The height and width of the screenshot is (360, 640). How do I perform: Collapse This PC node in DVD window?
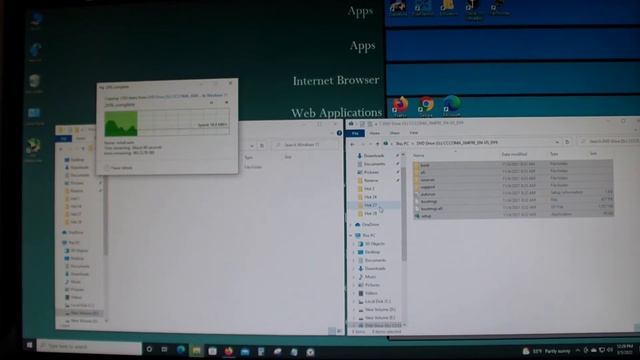point(351,236)
